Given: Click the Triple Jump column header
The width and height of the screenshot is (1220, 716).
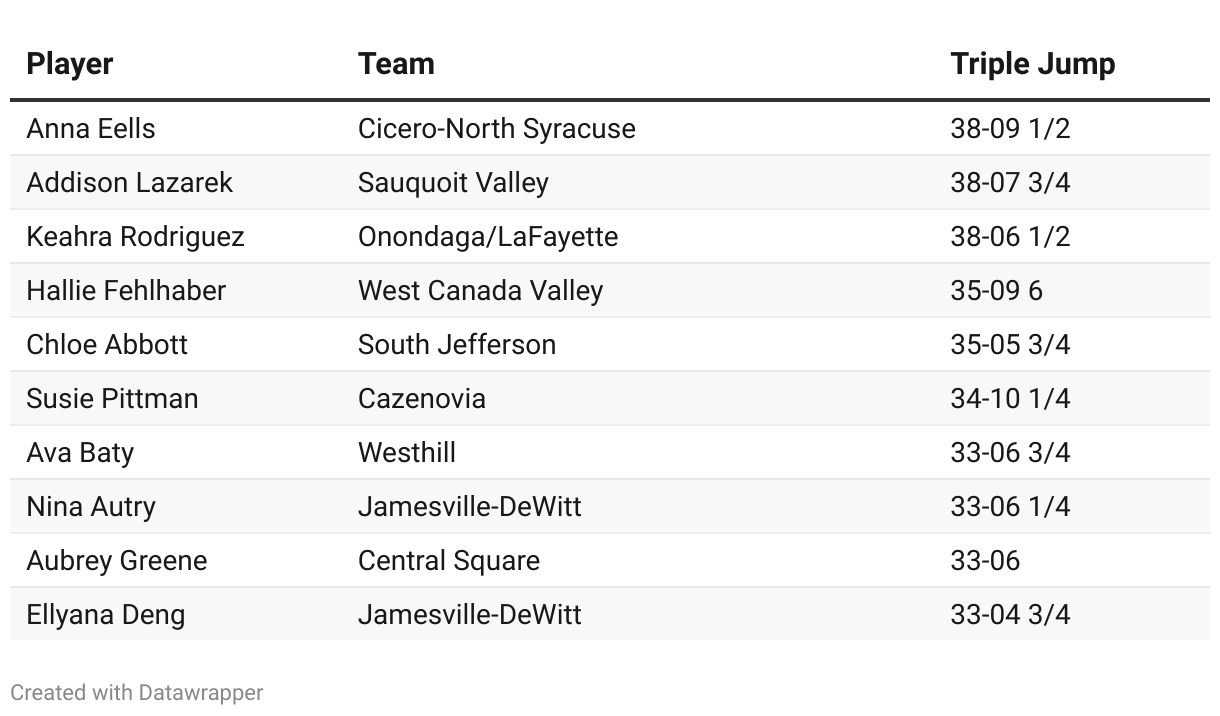Looking at the screenshot, I should tap(1032, 64).
